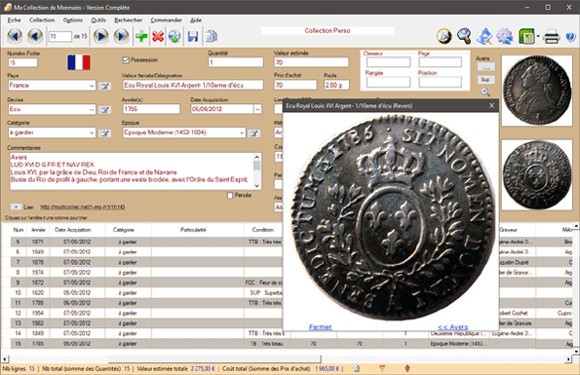Click Fermer link in coin popup
Screen dimensions: 580x375
click(x=320, y=327)
